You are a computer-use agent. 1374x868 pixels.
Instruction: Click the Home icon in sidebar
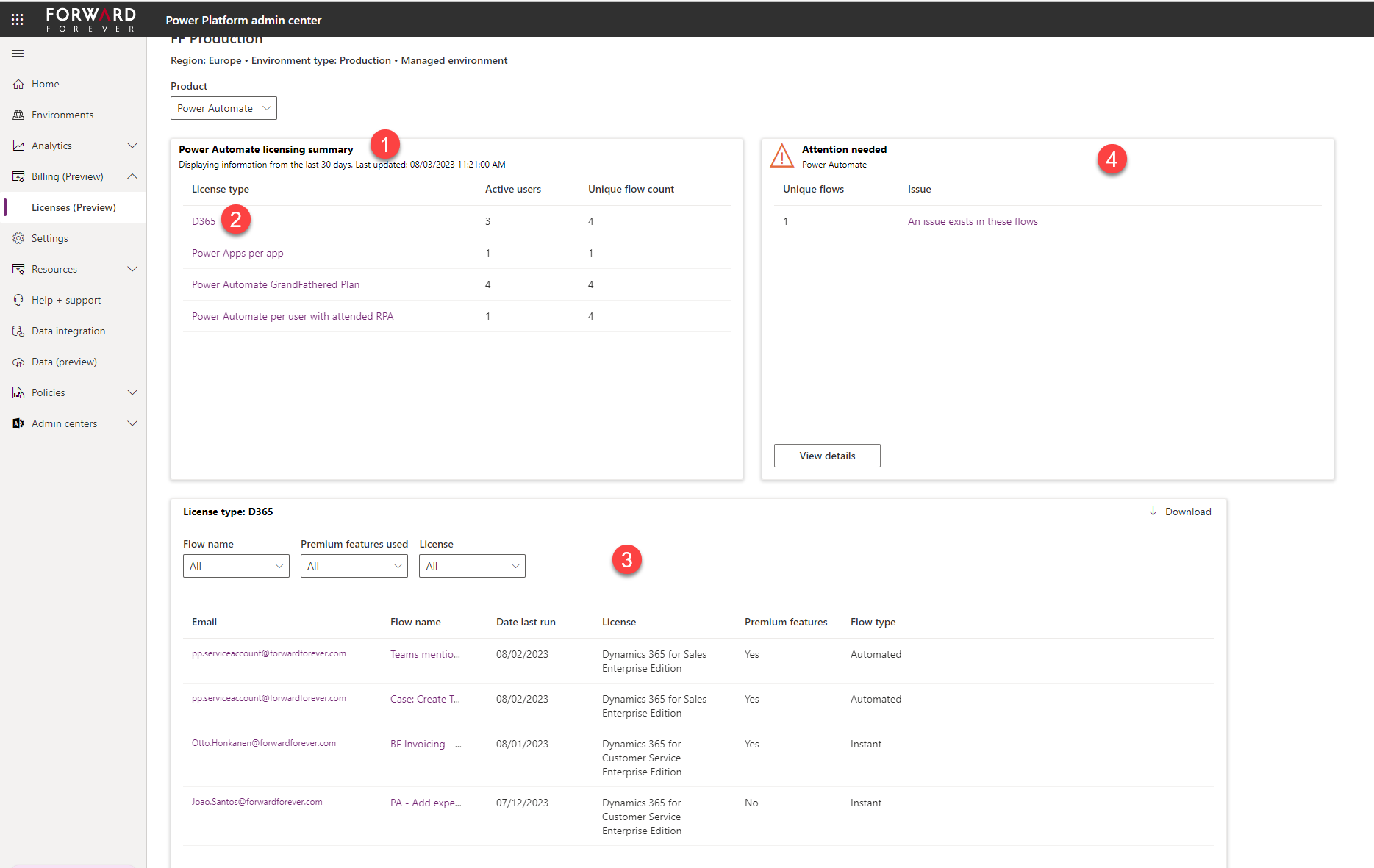pyautogui.click(x=18, y=85)
